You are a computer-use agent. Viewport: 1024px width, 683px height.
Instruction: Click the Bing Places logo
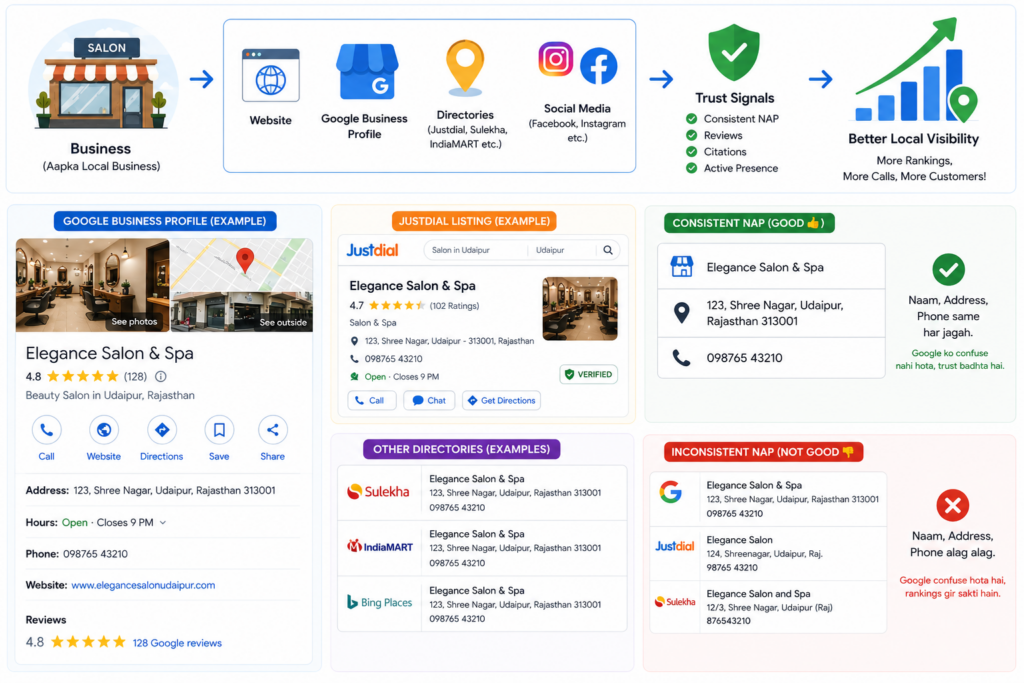[379, 602]
